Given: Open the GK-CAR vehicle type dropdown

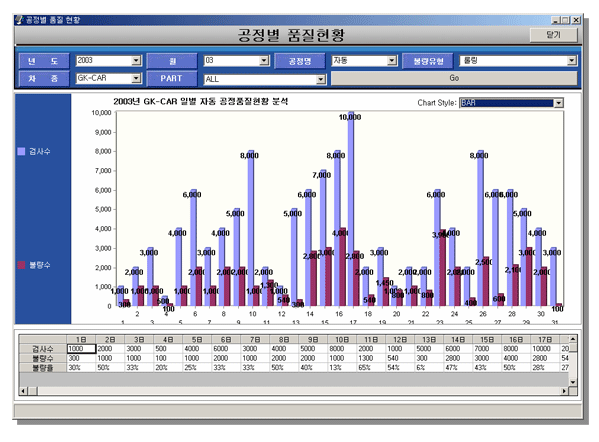Looking at the screenshot, I should coord(136,78).
